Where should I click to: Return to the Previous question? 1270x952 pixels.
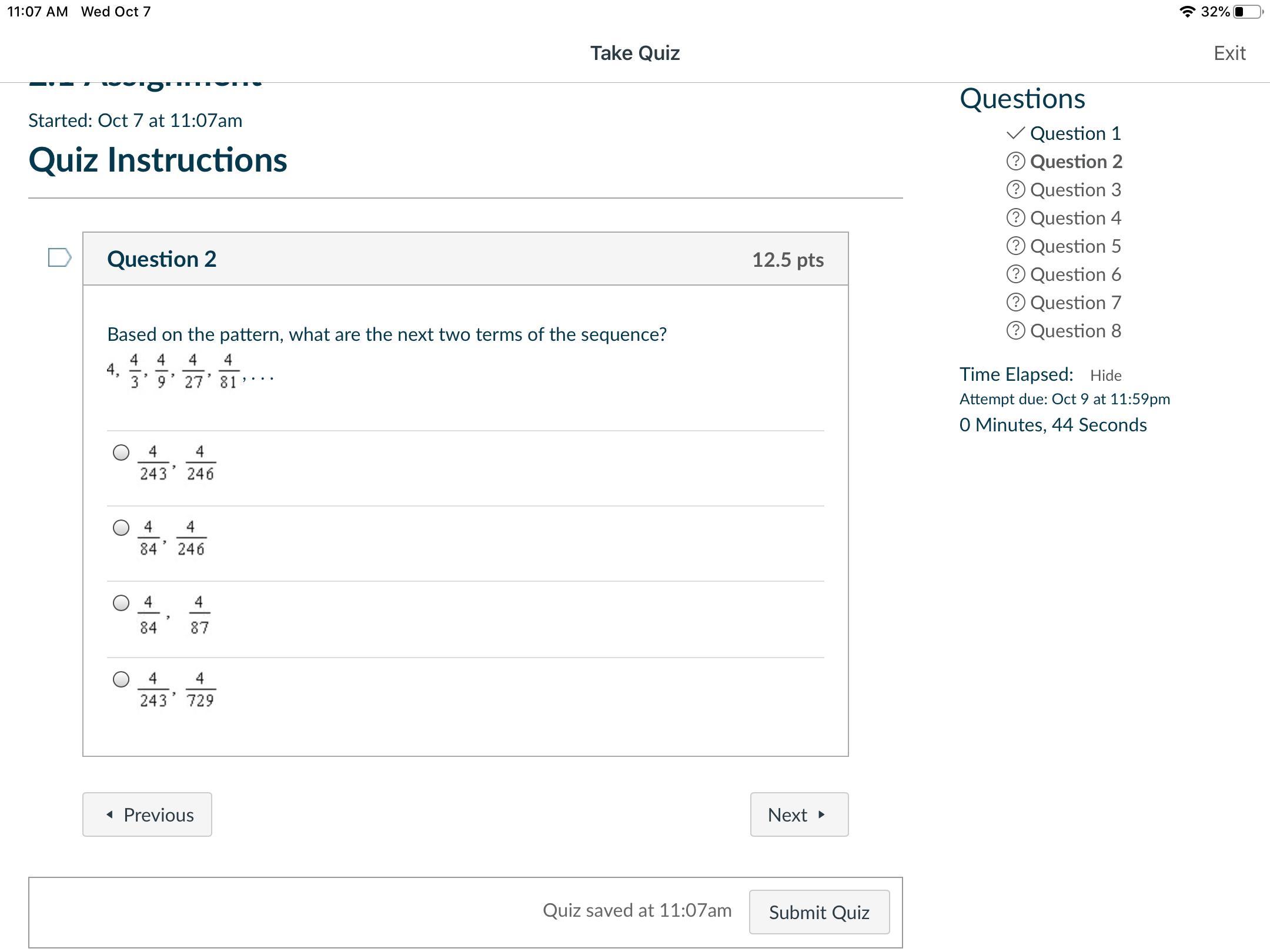(x=147, y=814)
